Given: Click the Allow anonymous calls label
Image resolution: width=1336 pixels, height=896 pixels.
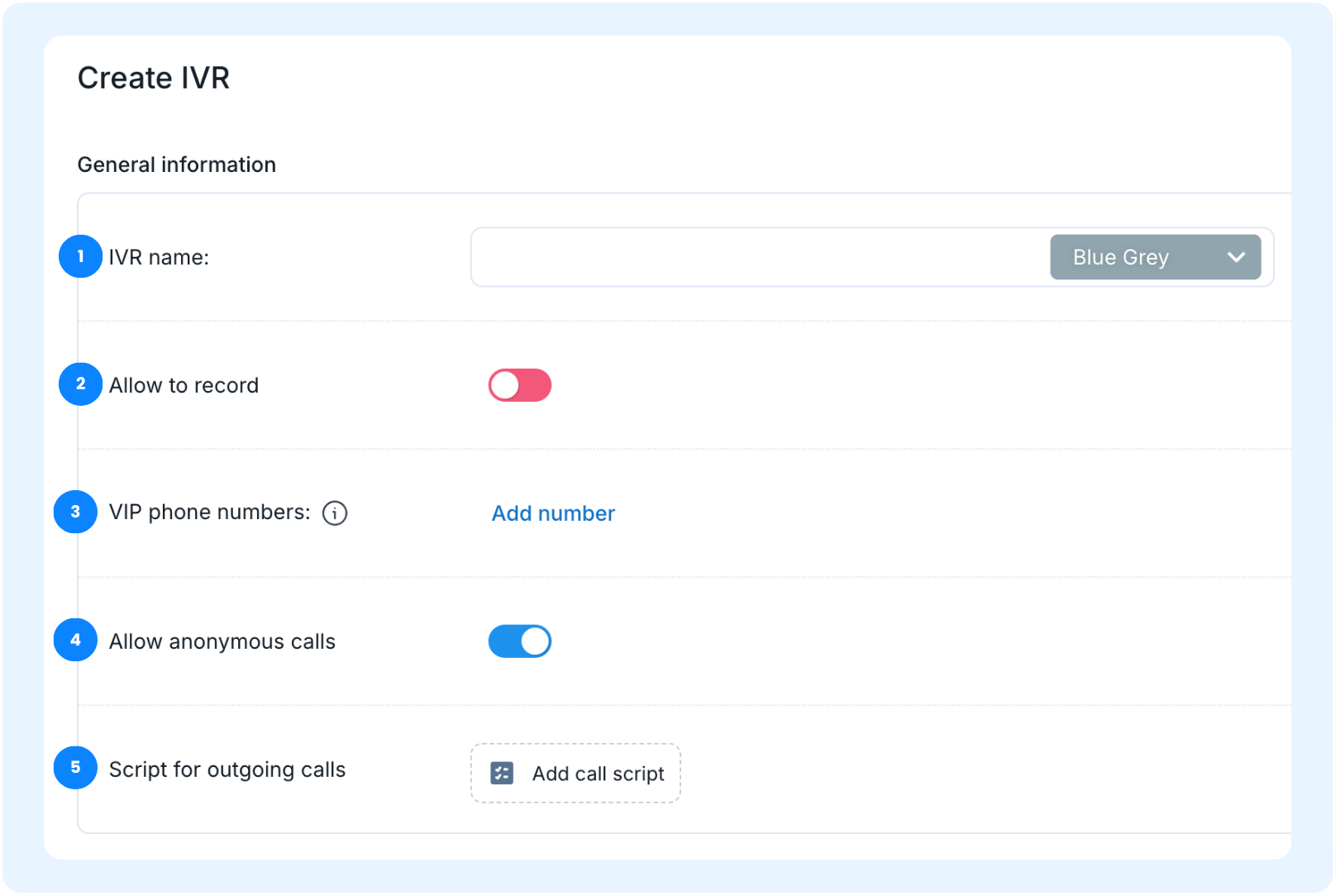Looking at the screenshot, I should (x=222, y=641).
